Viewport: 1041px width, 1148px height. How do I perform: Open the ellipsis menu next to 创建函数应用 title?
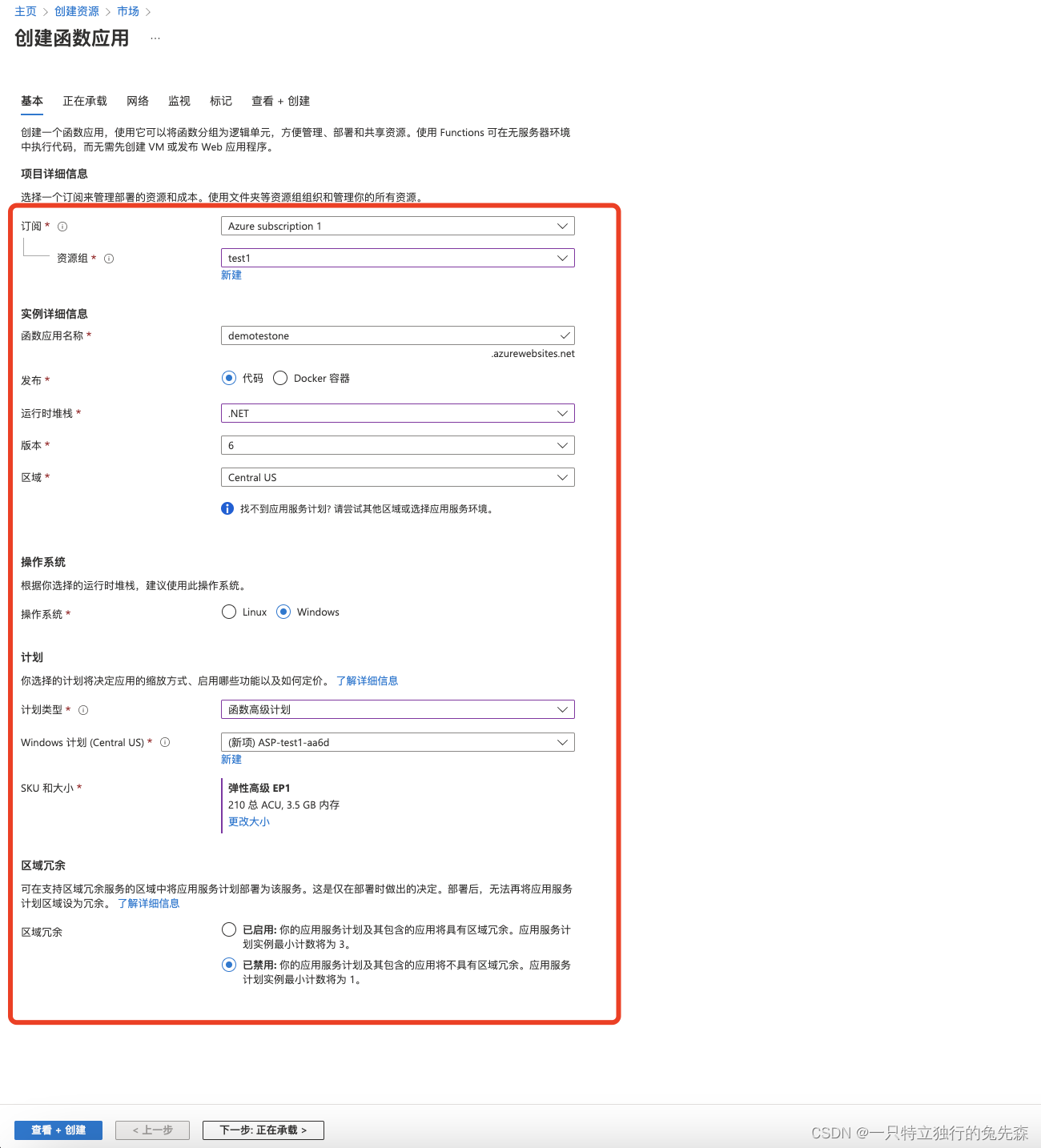pyautogui.click(x=155, y=37)
